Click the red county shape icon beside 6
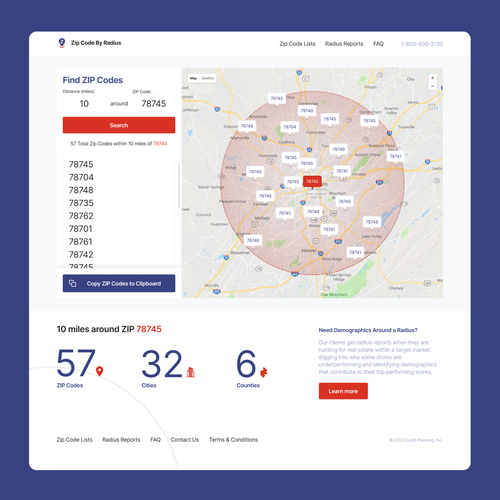The image size is (500, 500). coord(264,372)
